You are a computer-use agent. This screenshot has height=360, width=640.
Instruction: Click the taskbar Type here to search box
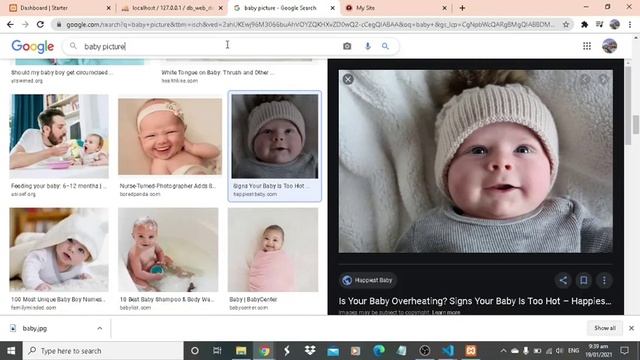(103, 351)
